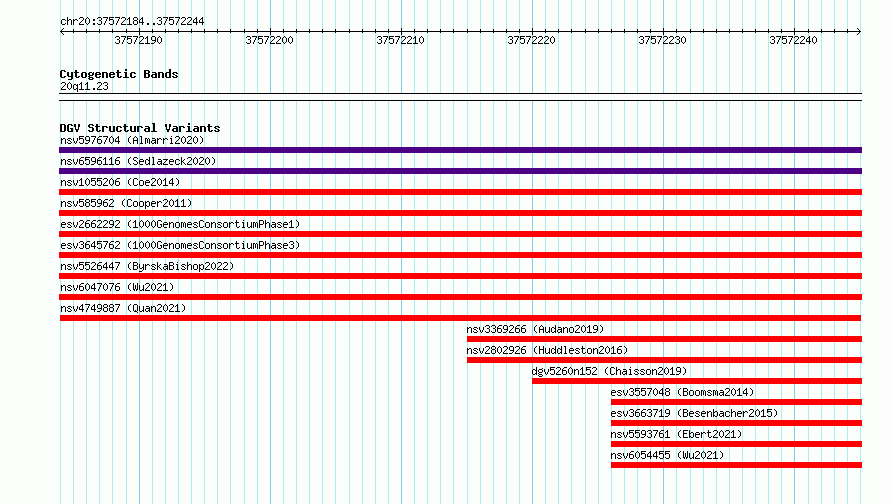Select the purple bar for nsv5976704
Viewport: 890px width, 504px height.
pyautogui.click(x=460, y=150)
